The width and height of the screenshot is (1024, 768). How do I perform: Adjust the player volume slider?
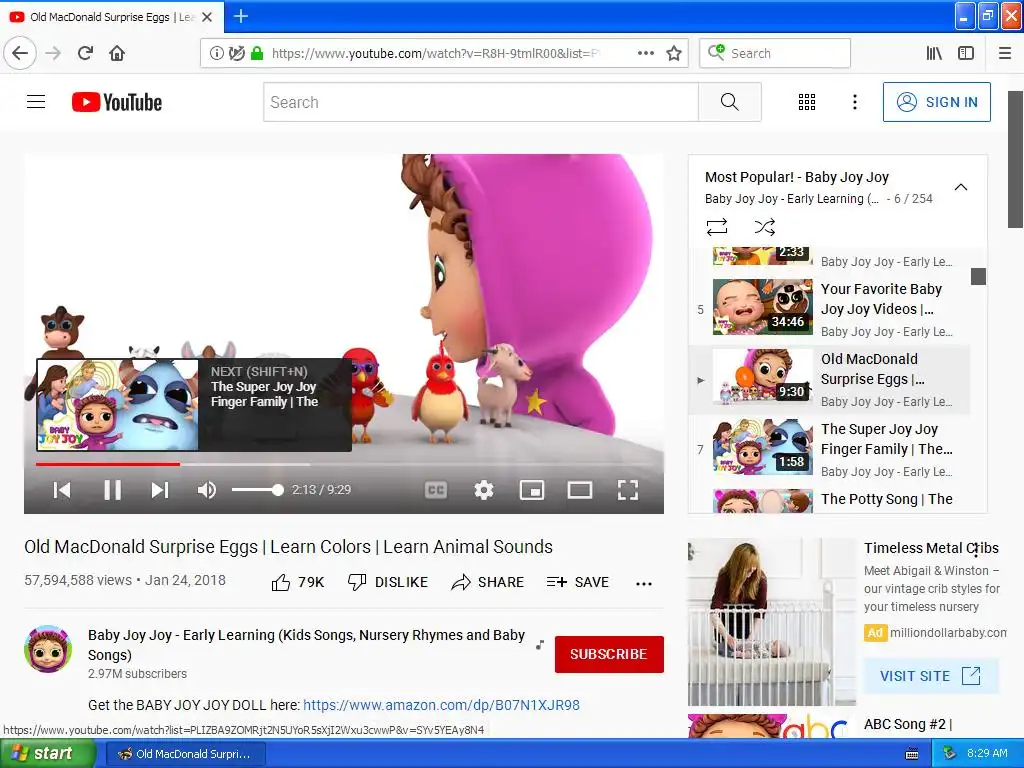257,490
